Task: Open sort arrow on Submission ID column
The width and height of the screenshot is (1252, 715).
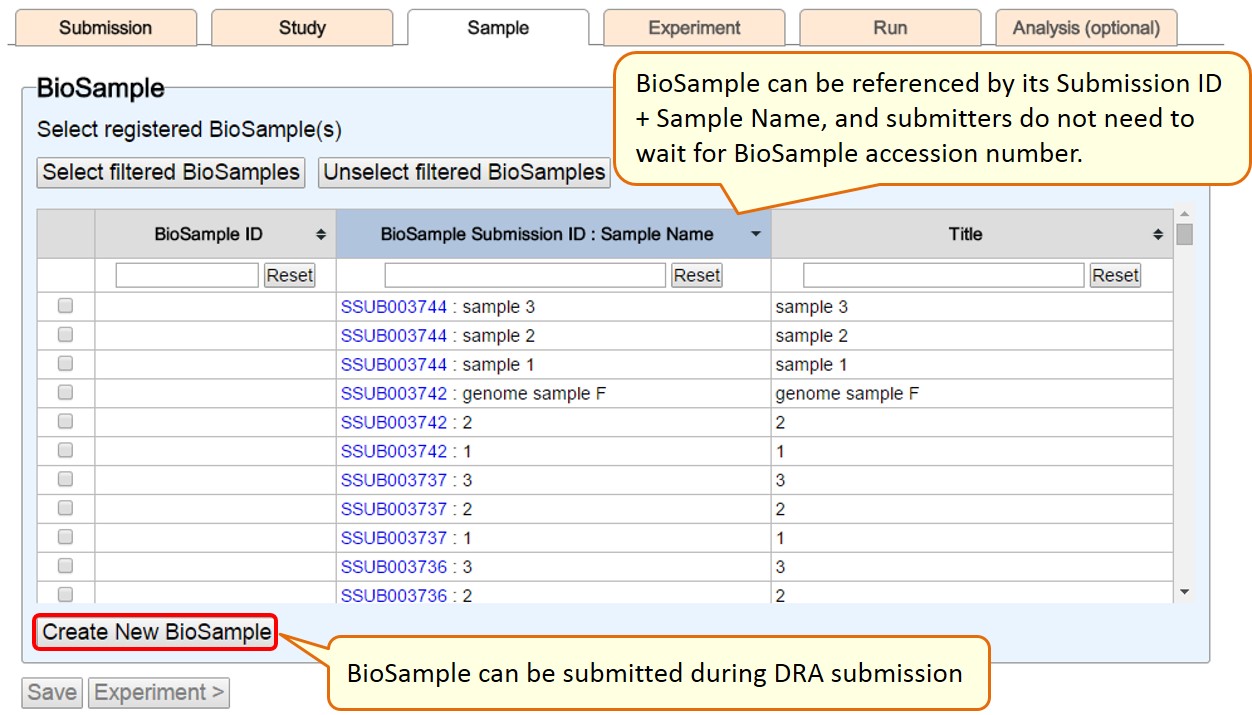Action: pyautogui.click(x=756, y=234)
